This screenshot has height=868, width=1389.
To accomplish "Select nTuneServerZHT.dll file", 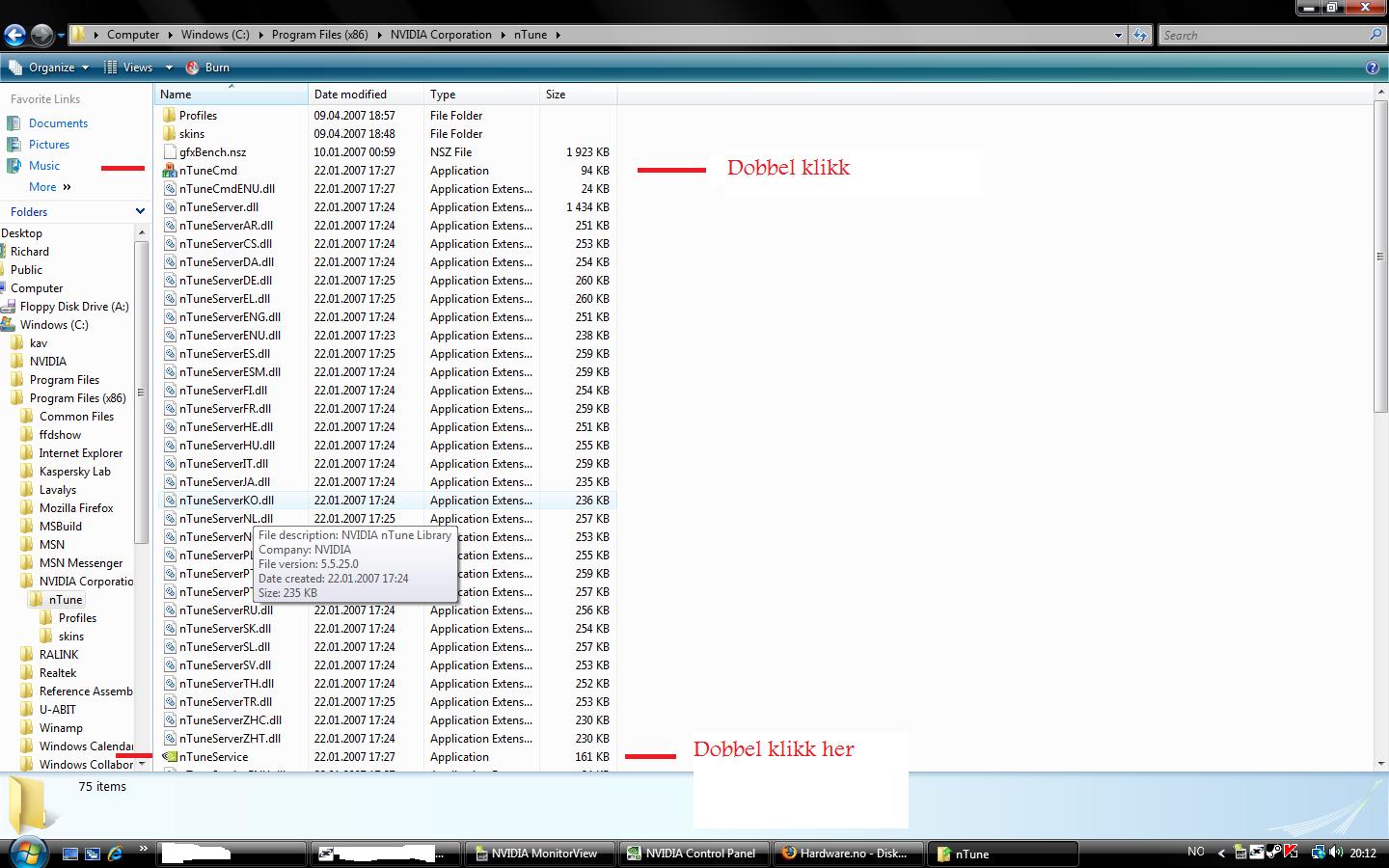I will click(x=230, y=739).
